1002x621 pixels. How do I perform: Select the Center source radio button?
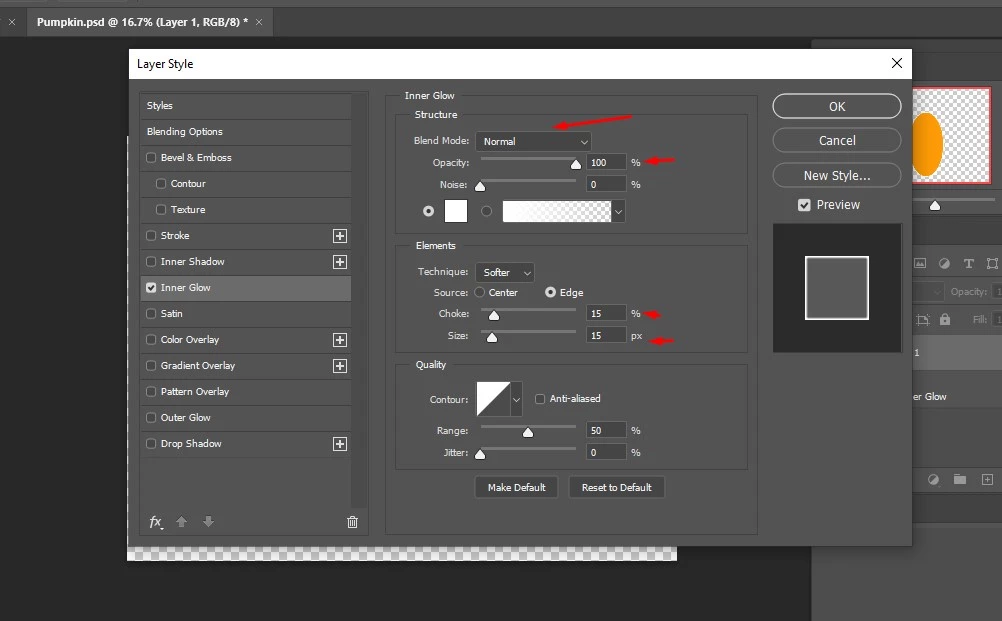pyautogui.click(x=479, y=292)
